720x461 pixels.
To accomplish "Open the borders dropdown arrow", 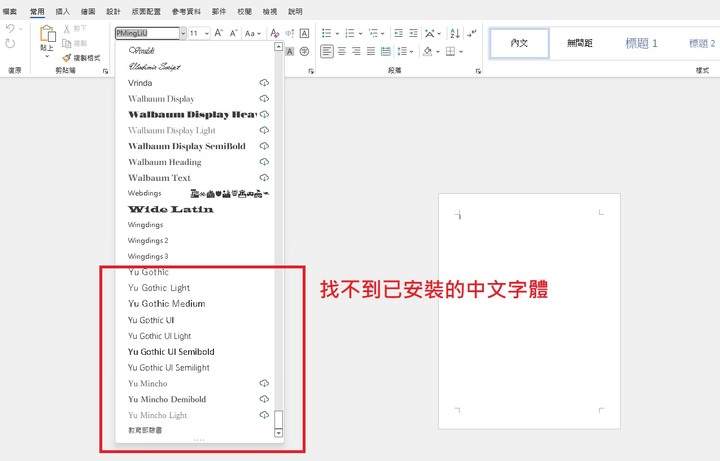I will (x=461, y=51).
